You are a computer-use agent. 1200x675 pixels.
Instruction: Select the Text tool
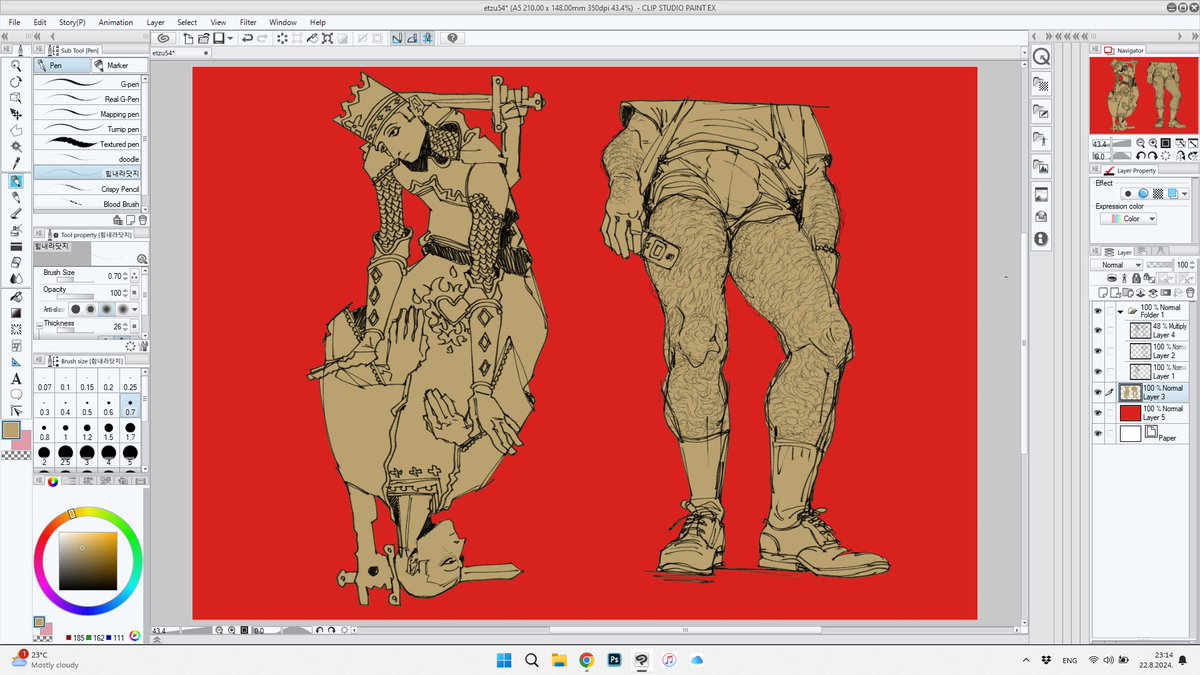(x=16, y=379)
